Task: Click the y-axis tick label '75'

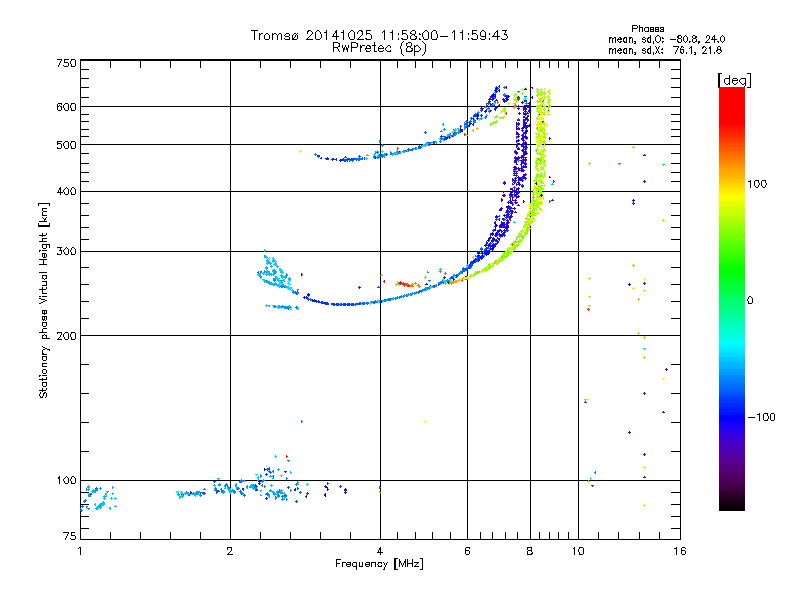Action: click(70, 536)
